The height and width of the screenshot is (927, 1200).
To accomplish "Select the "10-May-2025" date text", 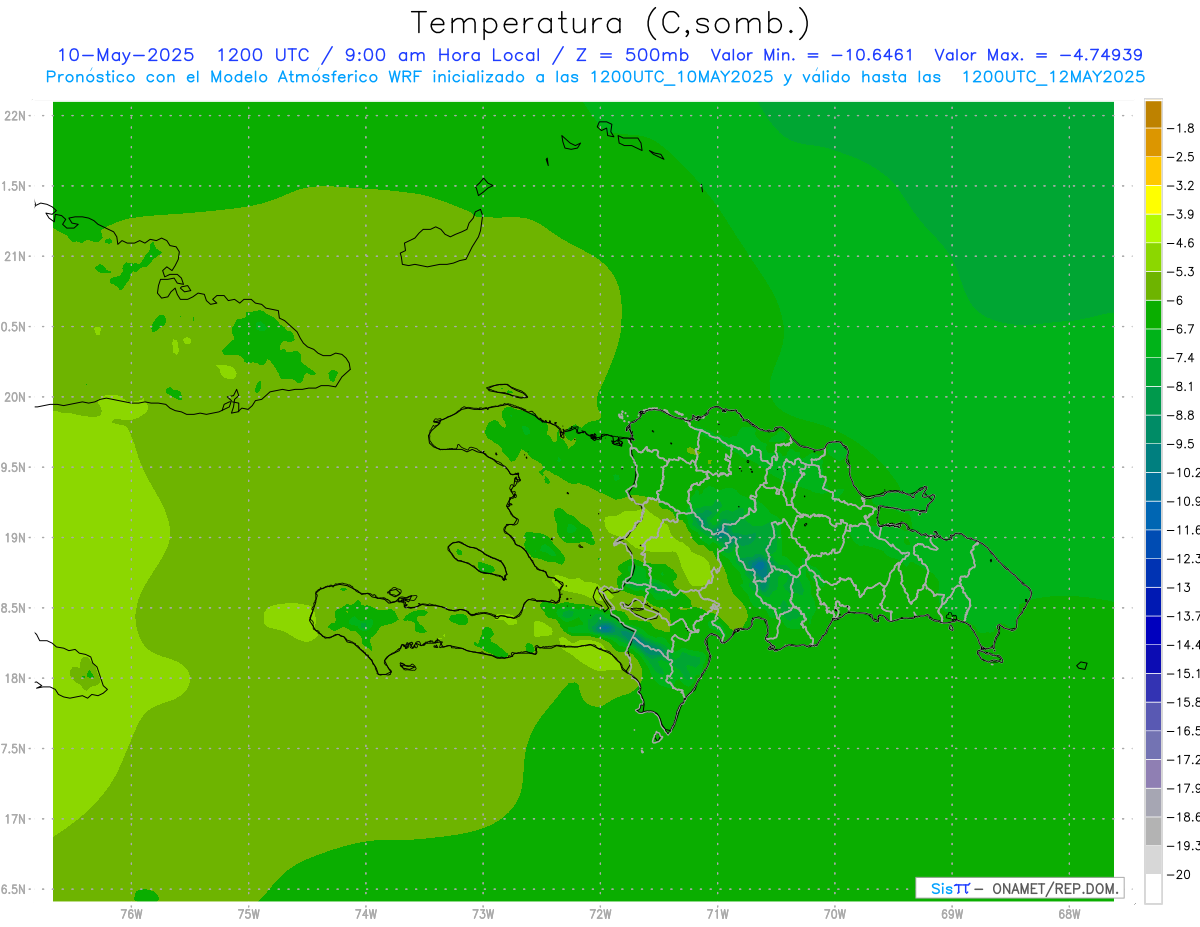I will pos(124,55).
